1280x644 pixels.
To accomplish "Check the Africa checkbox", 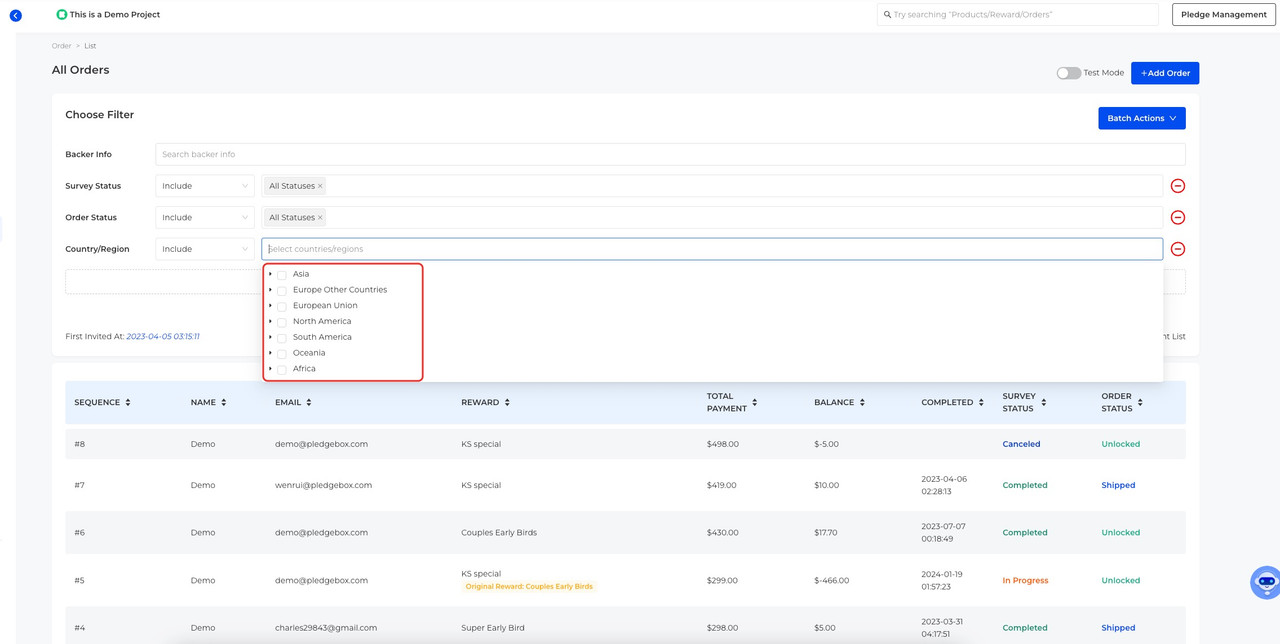I will tap(282, 369).
